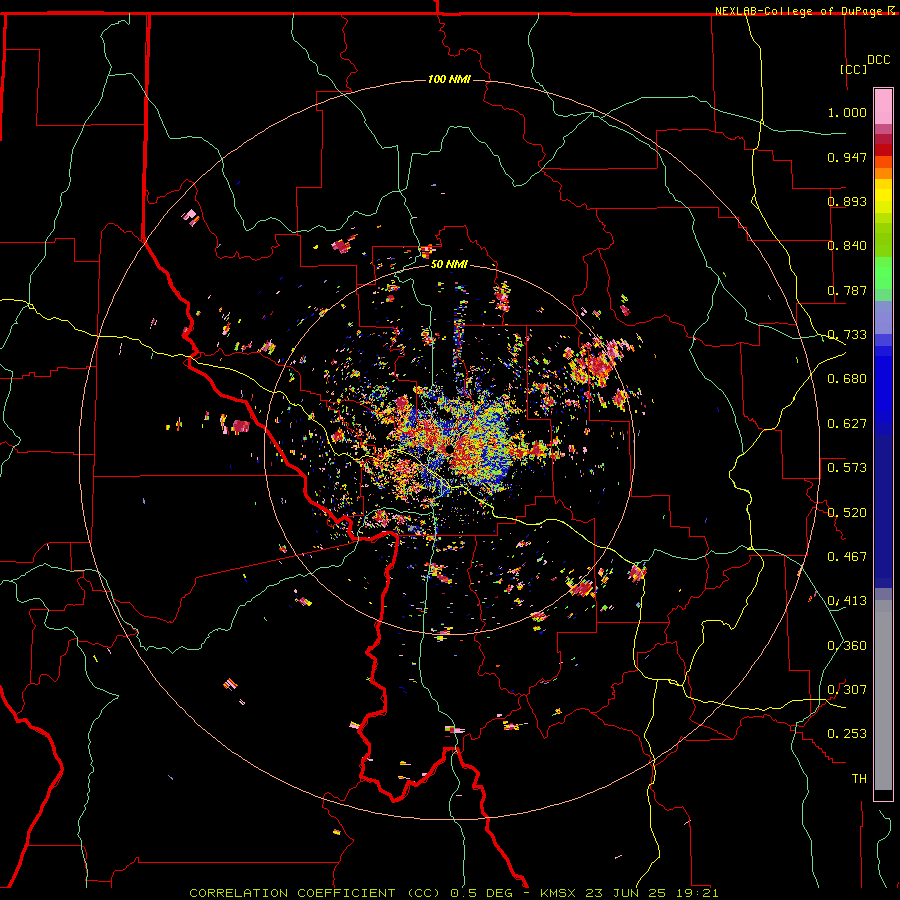Click the 0.520 color scale value
The width and height of the screenshot is (900, 900).
click(847, 513)
